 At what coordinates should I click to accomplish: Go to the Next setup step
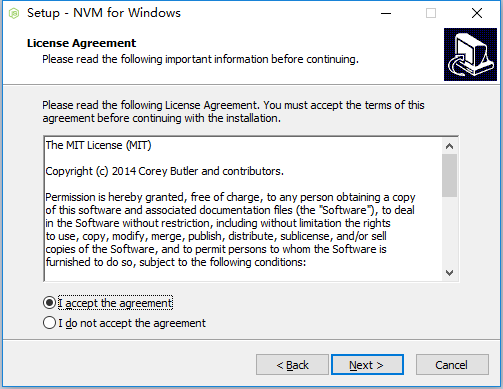pyautogui.click(x=367, y=365)
